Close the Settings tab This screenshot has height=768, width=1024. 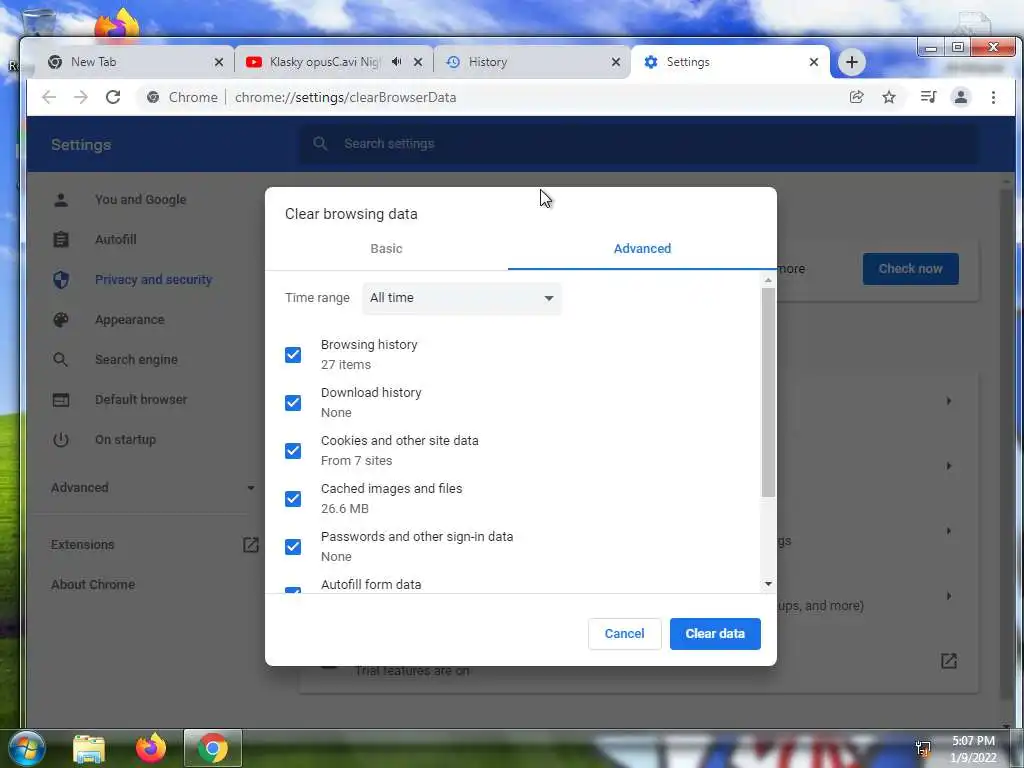click(814, 62)
